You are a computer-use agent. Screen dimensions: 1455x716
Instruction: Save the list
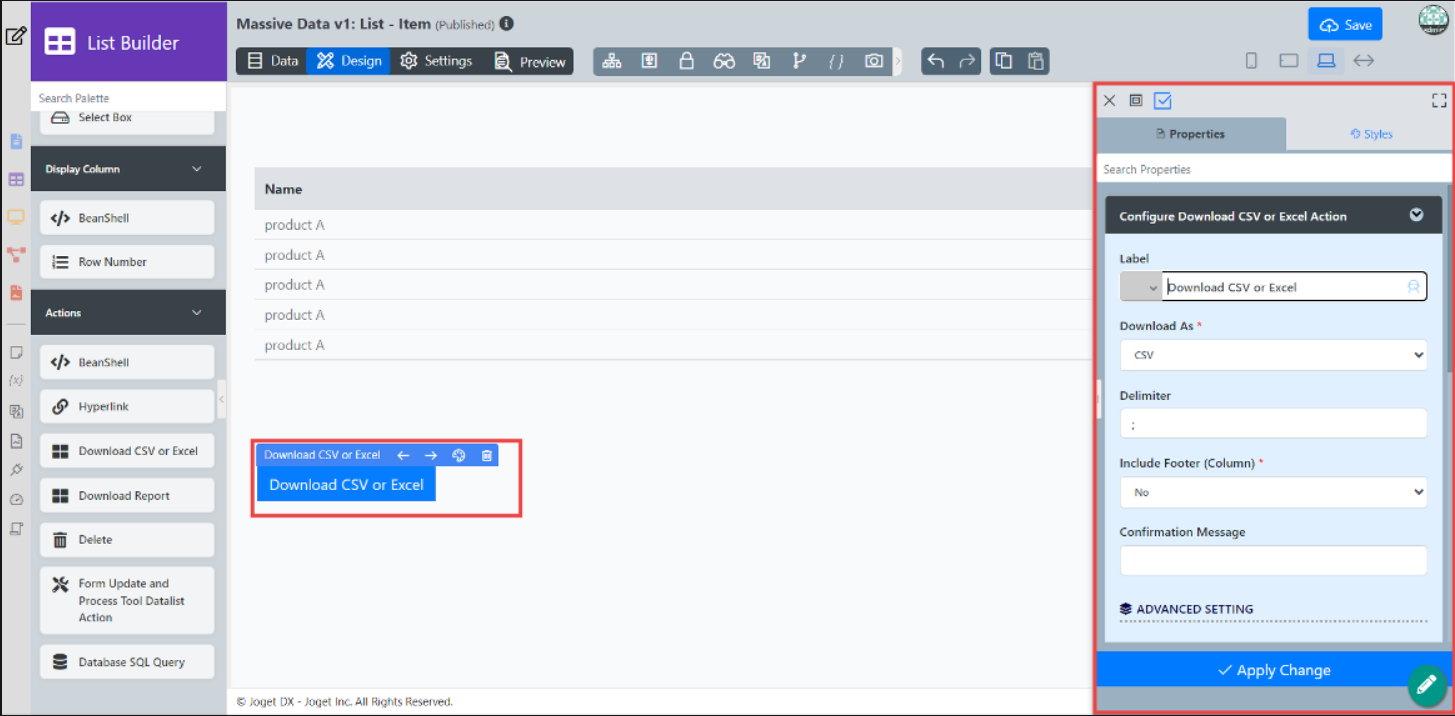[x=1345, y=24]
